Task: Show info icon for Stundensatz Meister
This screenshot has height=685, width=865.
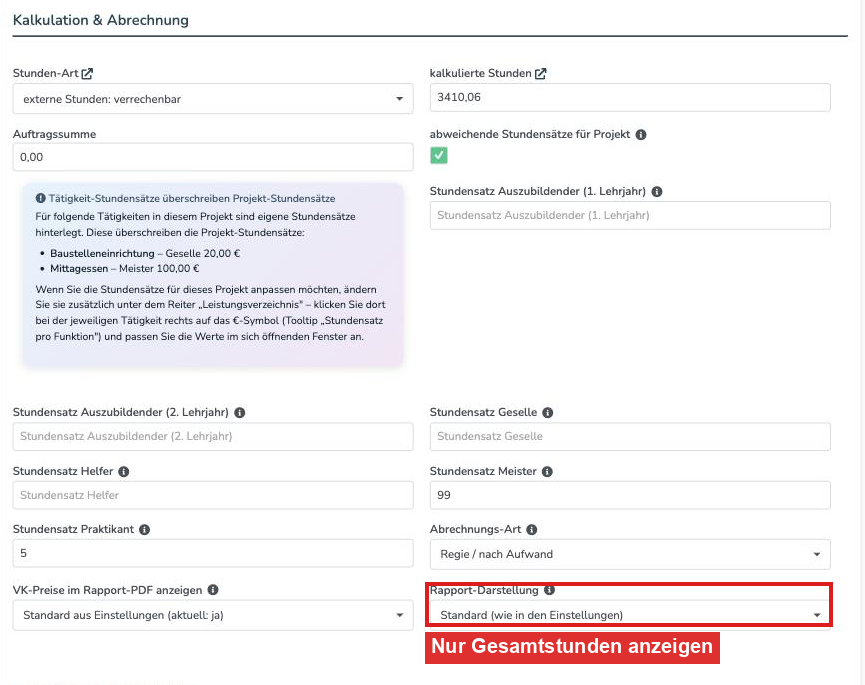Action: point(547,472)
